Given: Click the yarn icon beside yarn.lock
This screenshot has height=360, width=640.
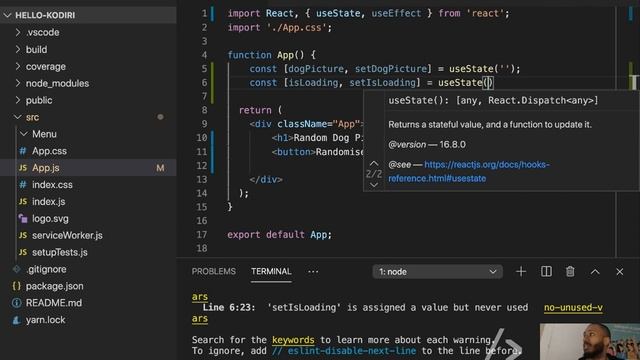Looking at the screenshot, I should coord(16,320).
